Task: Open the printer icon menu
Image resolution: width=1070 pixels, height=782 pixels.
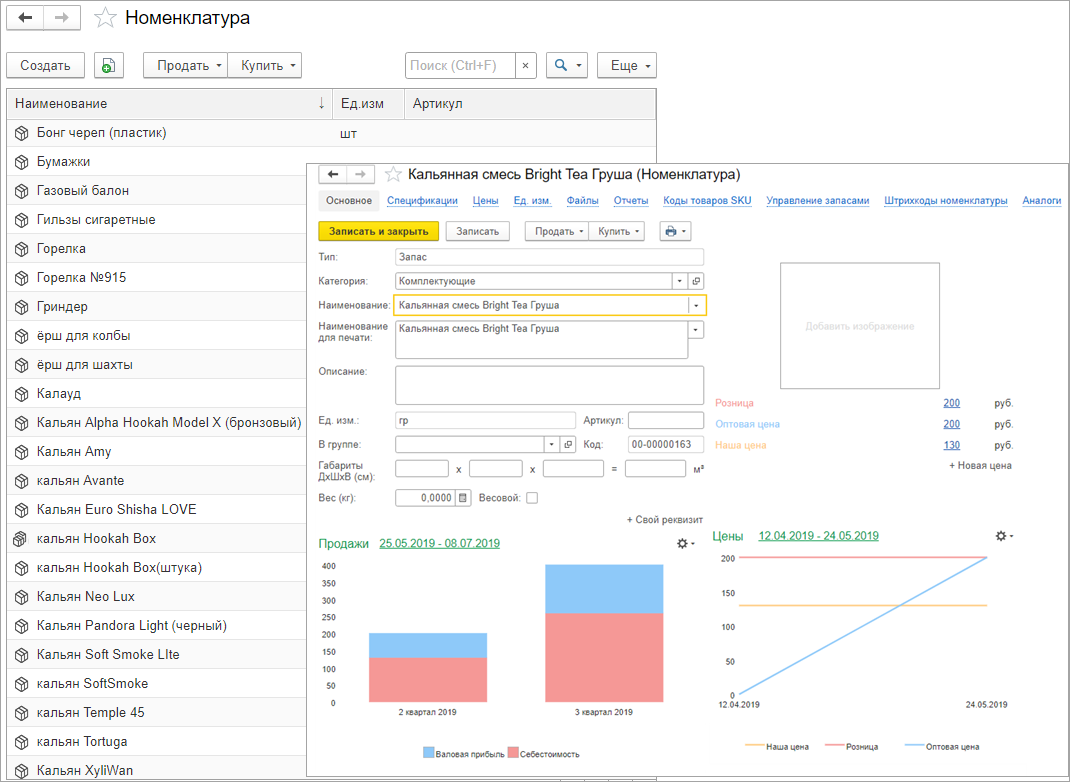Action: (x=676, y=231)
